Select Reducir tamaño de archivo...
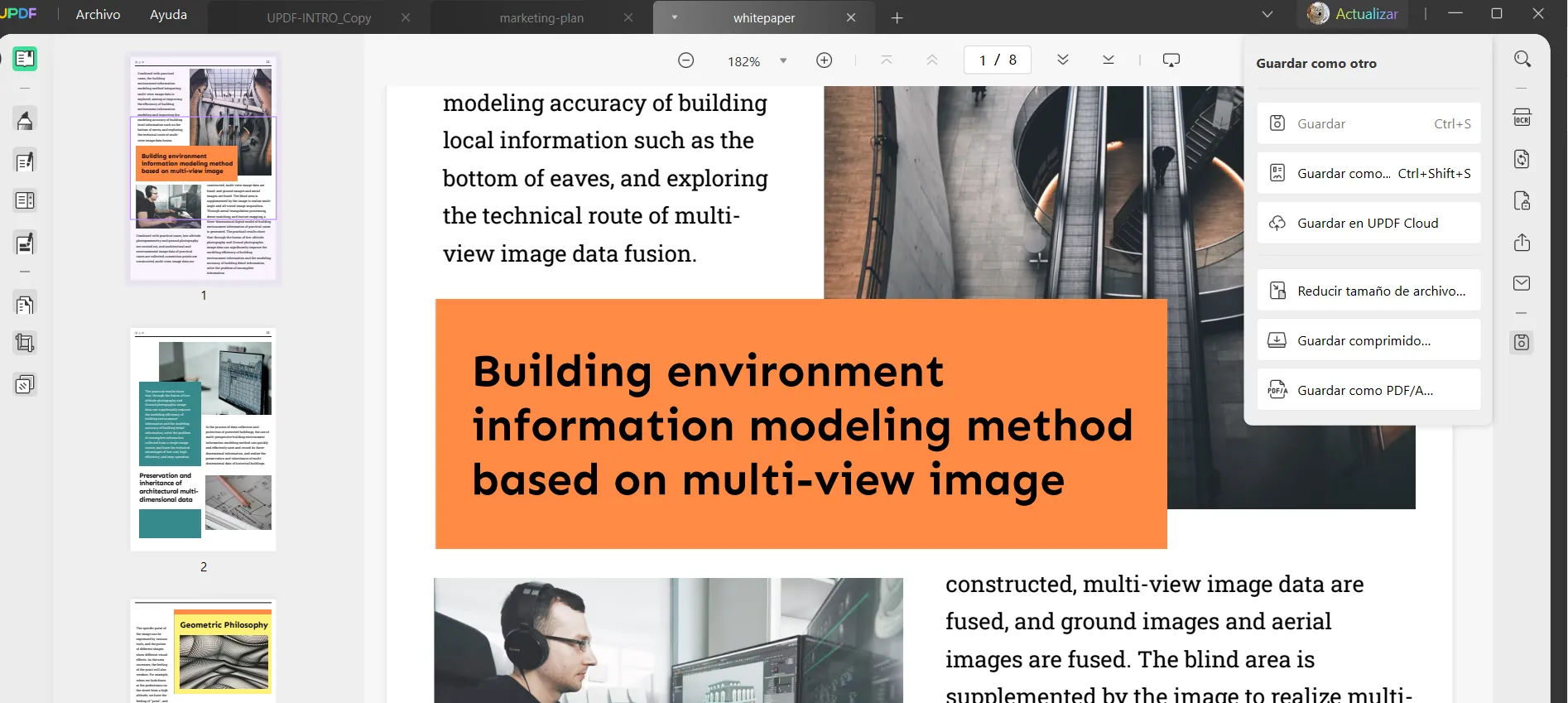 (1368, 291)
